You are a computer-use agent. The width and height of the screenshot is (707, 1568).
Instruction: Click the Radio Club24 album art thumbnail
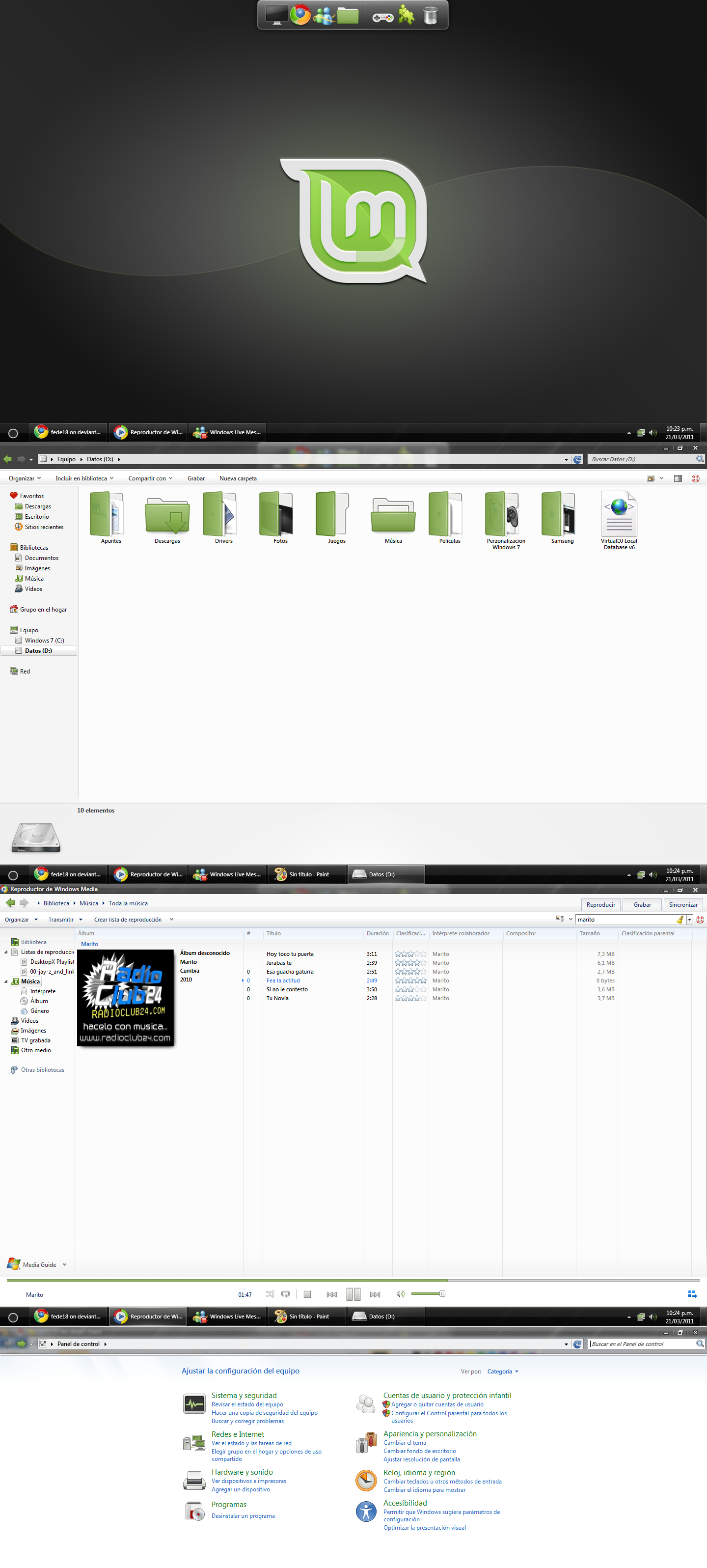[125, 998]
